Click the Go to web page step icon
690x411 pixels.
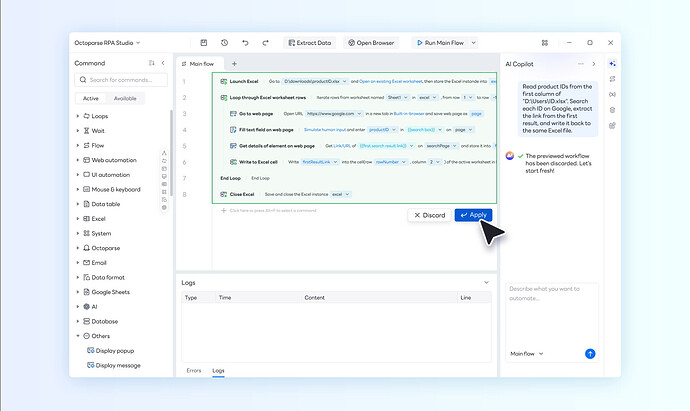(233, 114)
